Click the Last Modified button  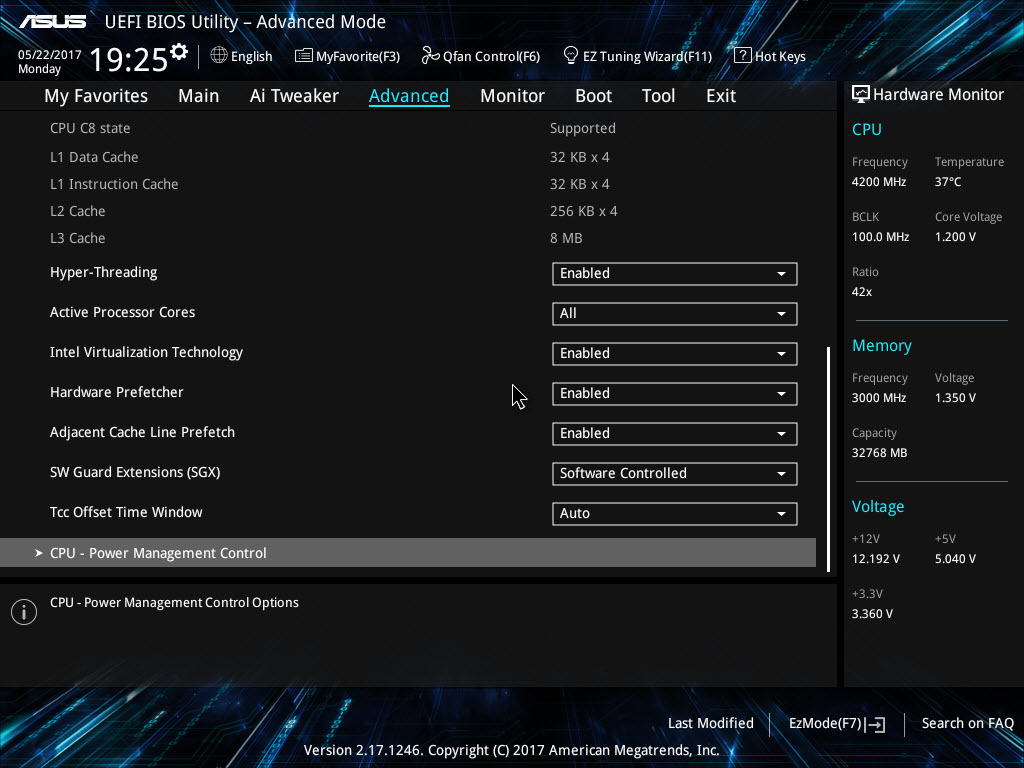click(711, 724)
